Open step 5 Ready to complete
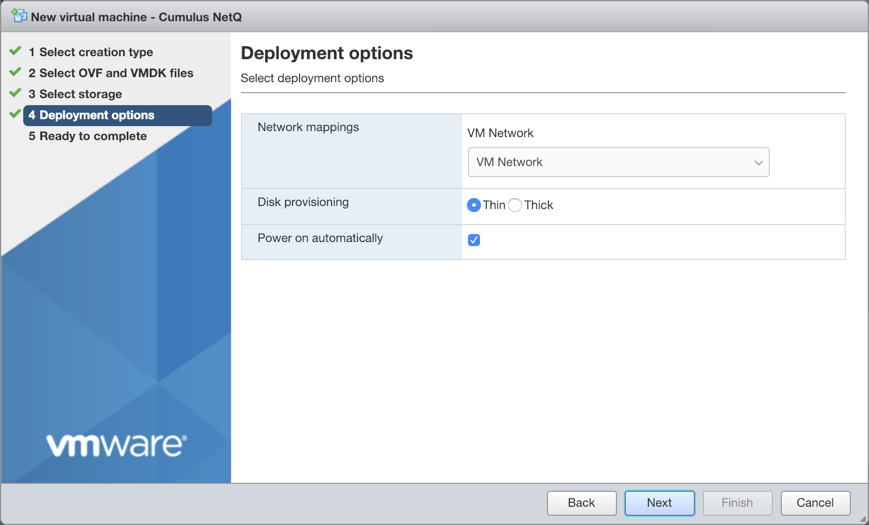 pyautogui.click(x=88, y=136)
